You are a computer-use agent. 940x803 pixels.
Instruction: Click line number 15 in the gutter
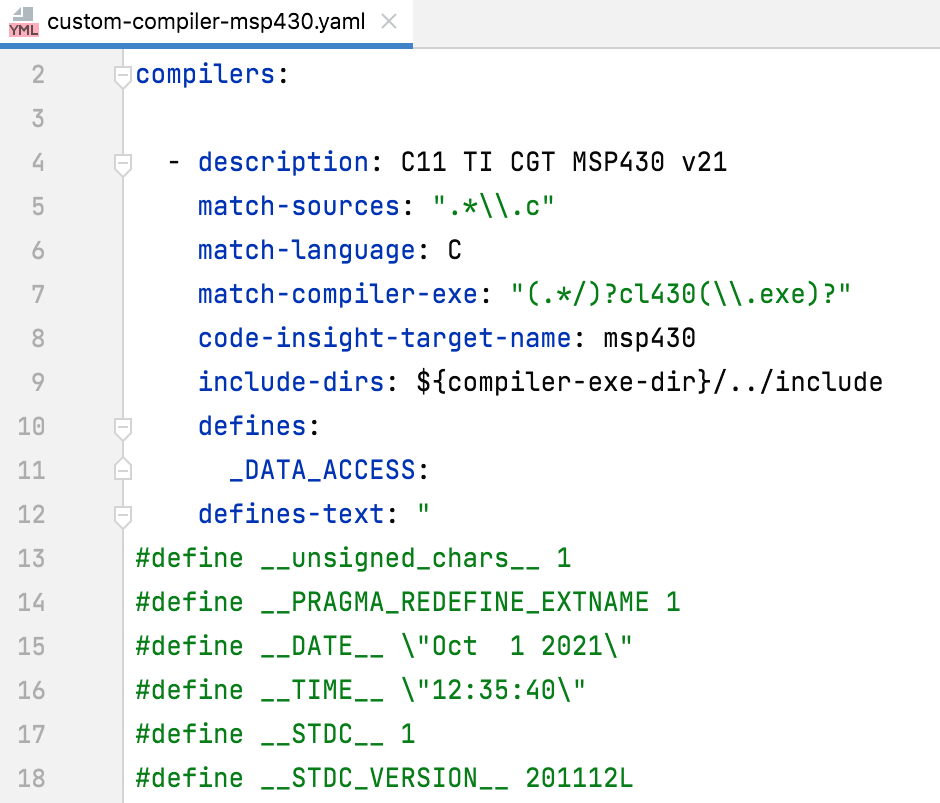pos(37,645)
